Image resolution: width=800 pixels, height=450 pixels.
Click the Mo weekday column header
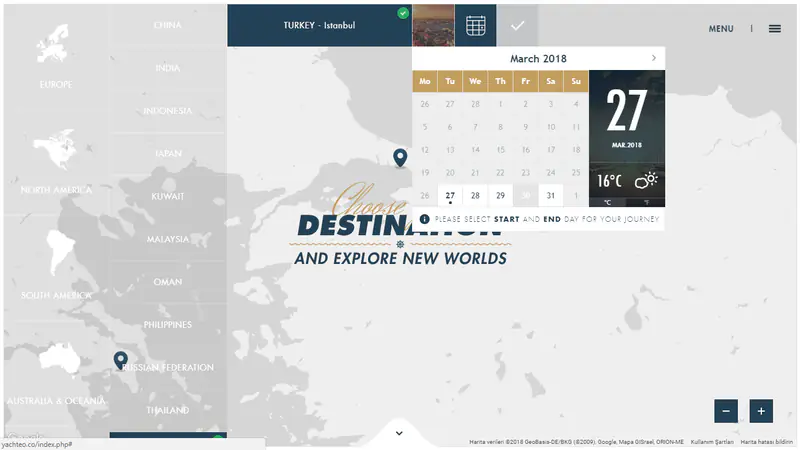424,81
